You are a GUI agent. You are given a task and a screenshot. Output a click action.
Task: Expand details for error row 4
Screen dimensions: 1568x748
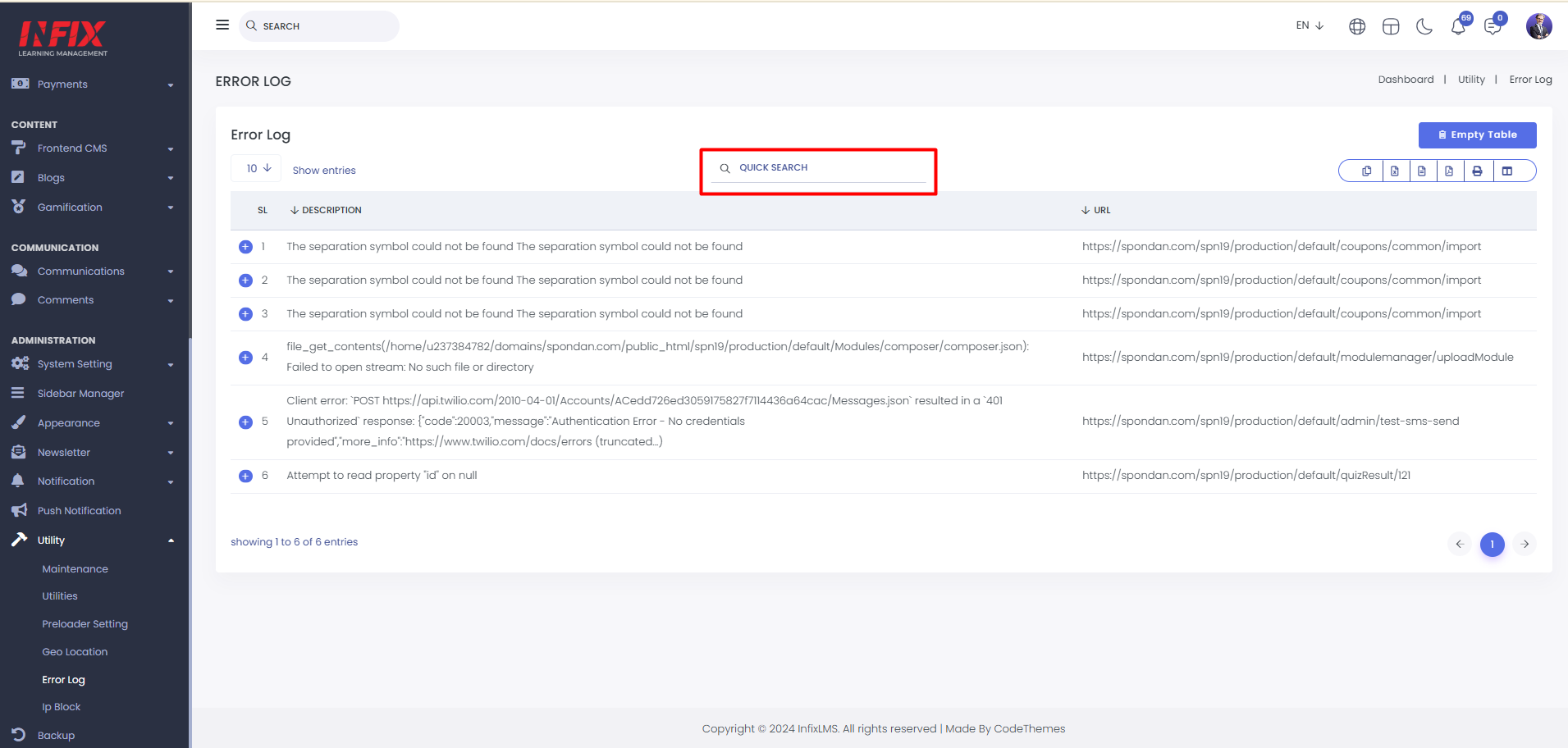click(245, 358)
